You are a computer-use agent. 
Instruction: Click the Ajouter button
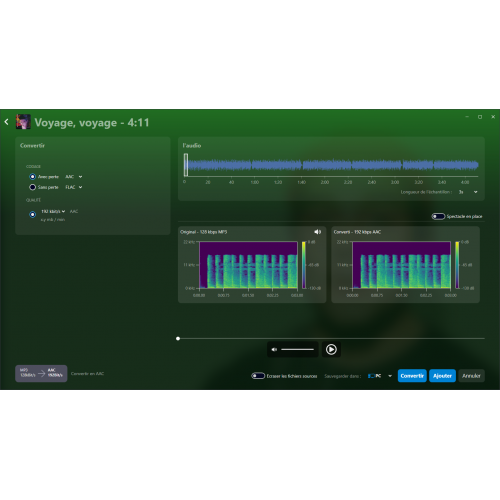[442, 376]
